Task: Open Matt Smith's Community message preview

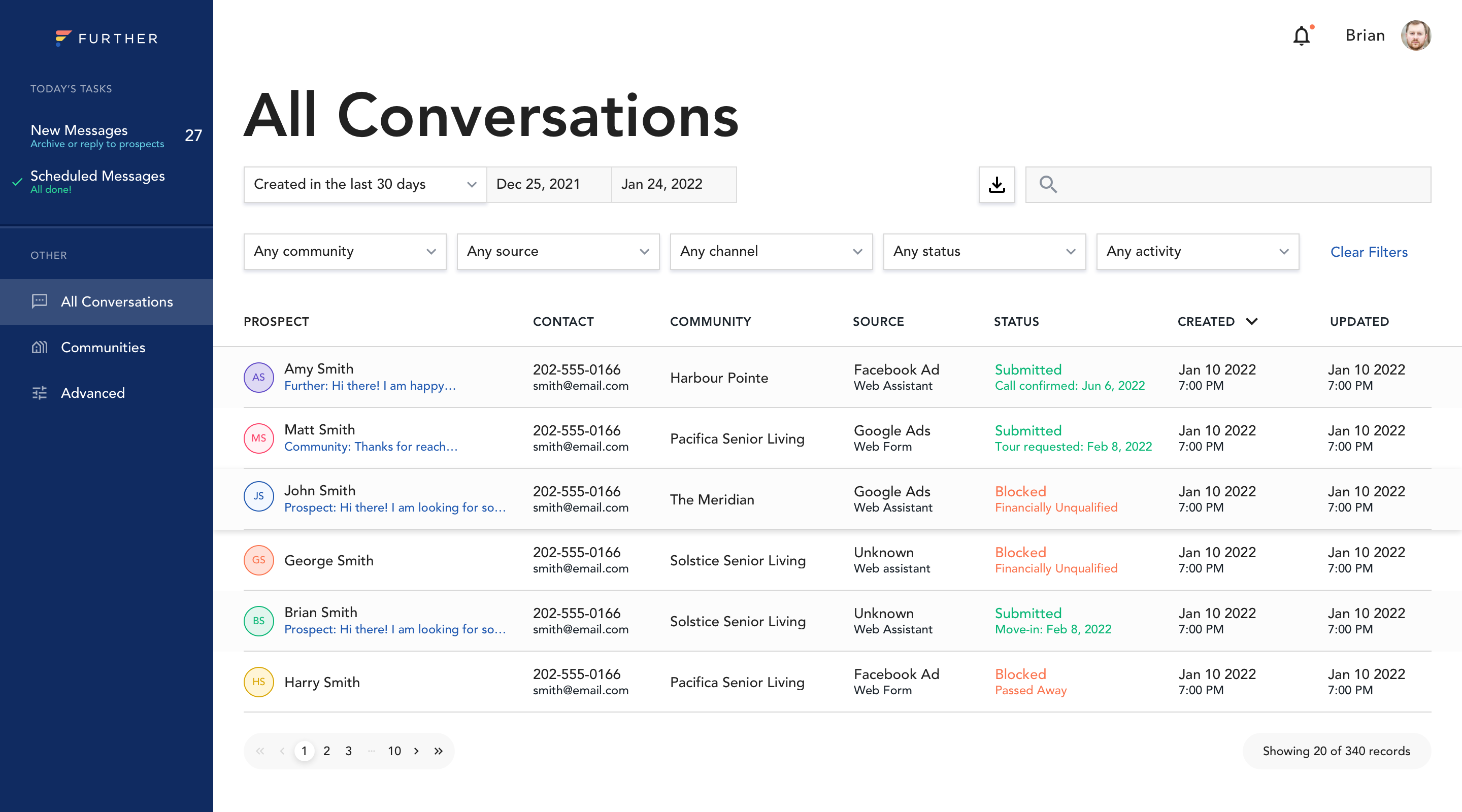Action: point(371,447)
